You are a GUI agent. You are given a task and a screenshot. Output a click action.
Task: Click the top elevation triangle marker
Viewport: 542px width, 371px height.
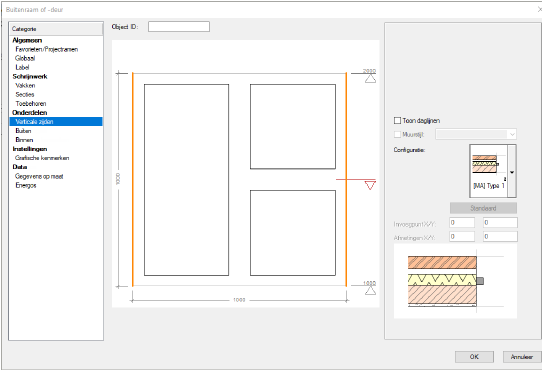(x=370, y=79)
